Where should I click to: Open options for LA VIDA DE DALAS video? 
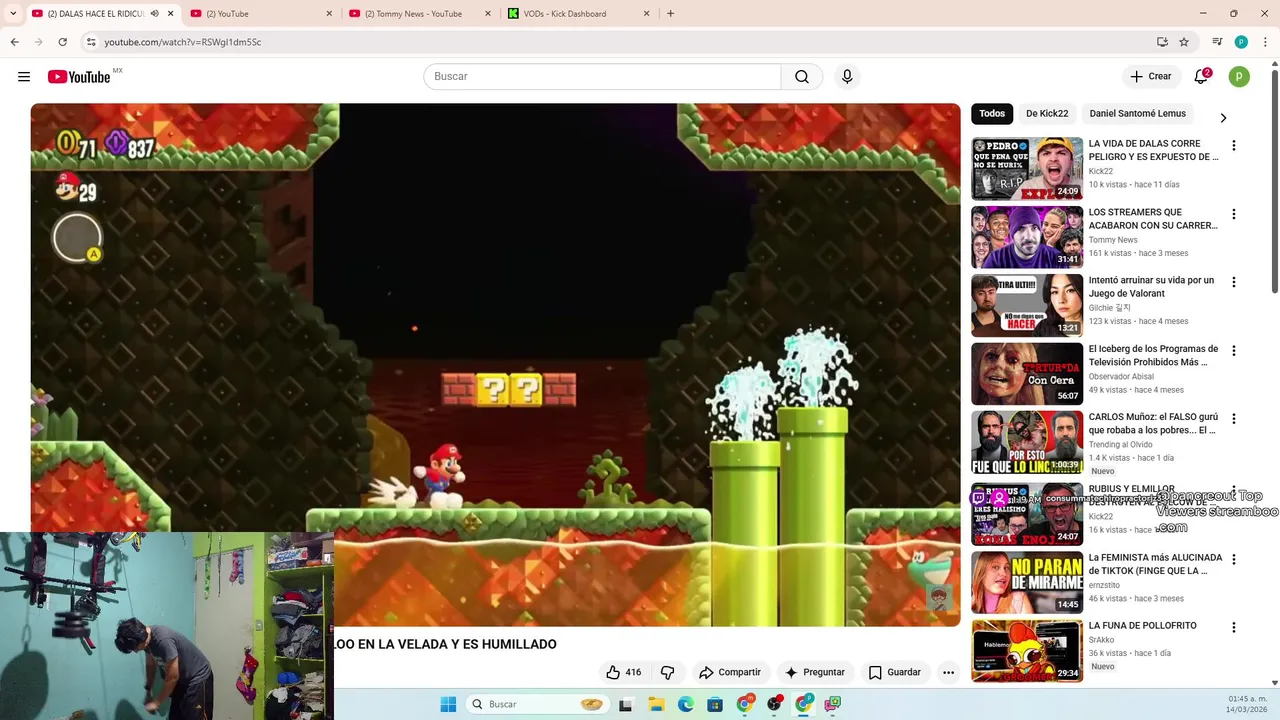(x=1233, y=146)
